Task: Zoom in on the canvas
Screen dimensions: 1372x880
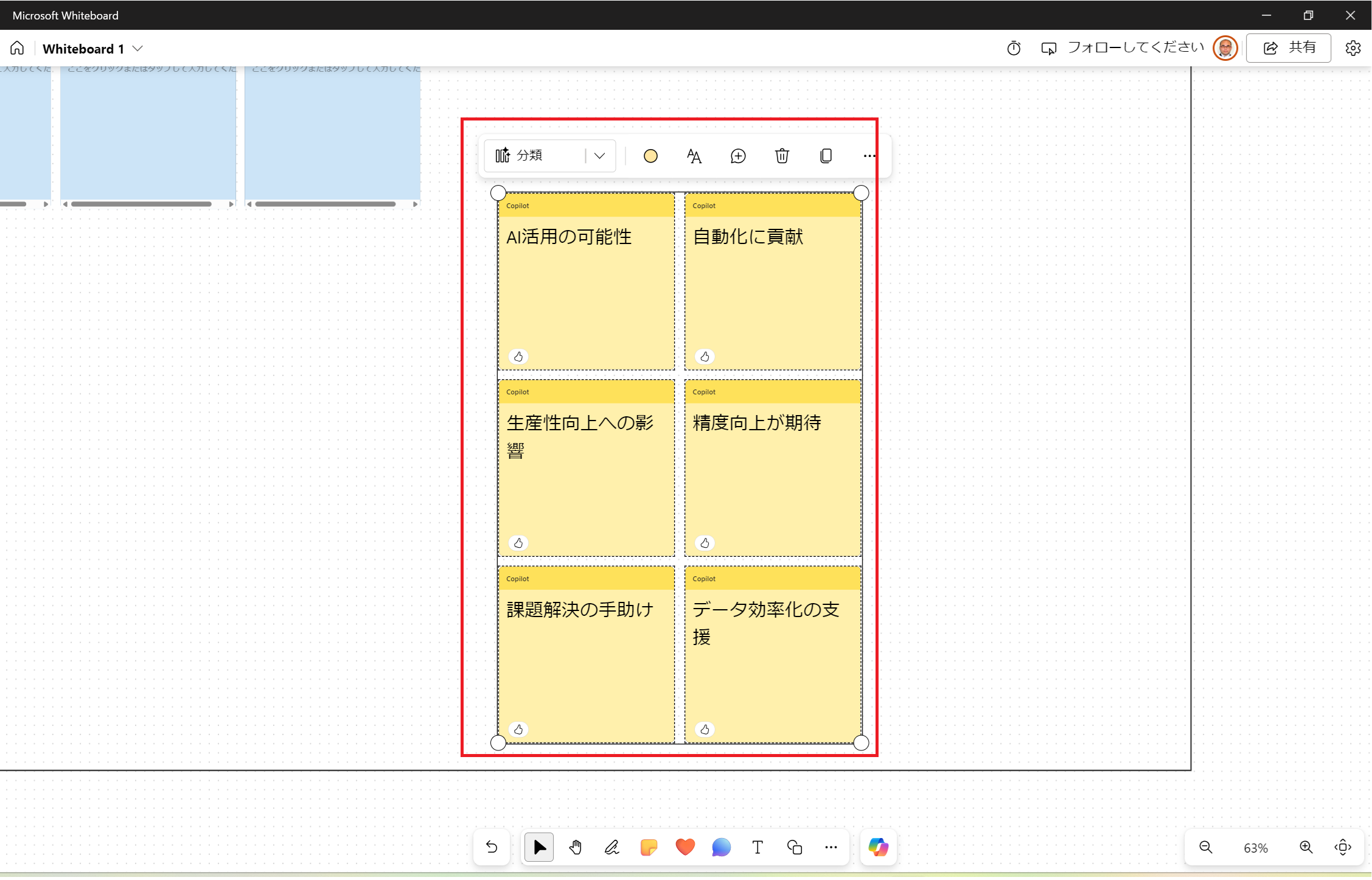Action: pyautogui.click(x=1306, y=847)
